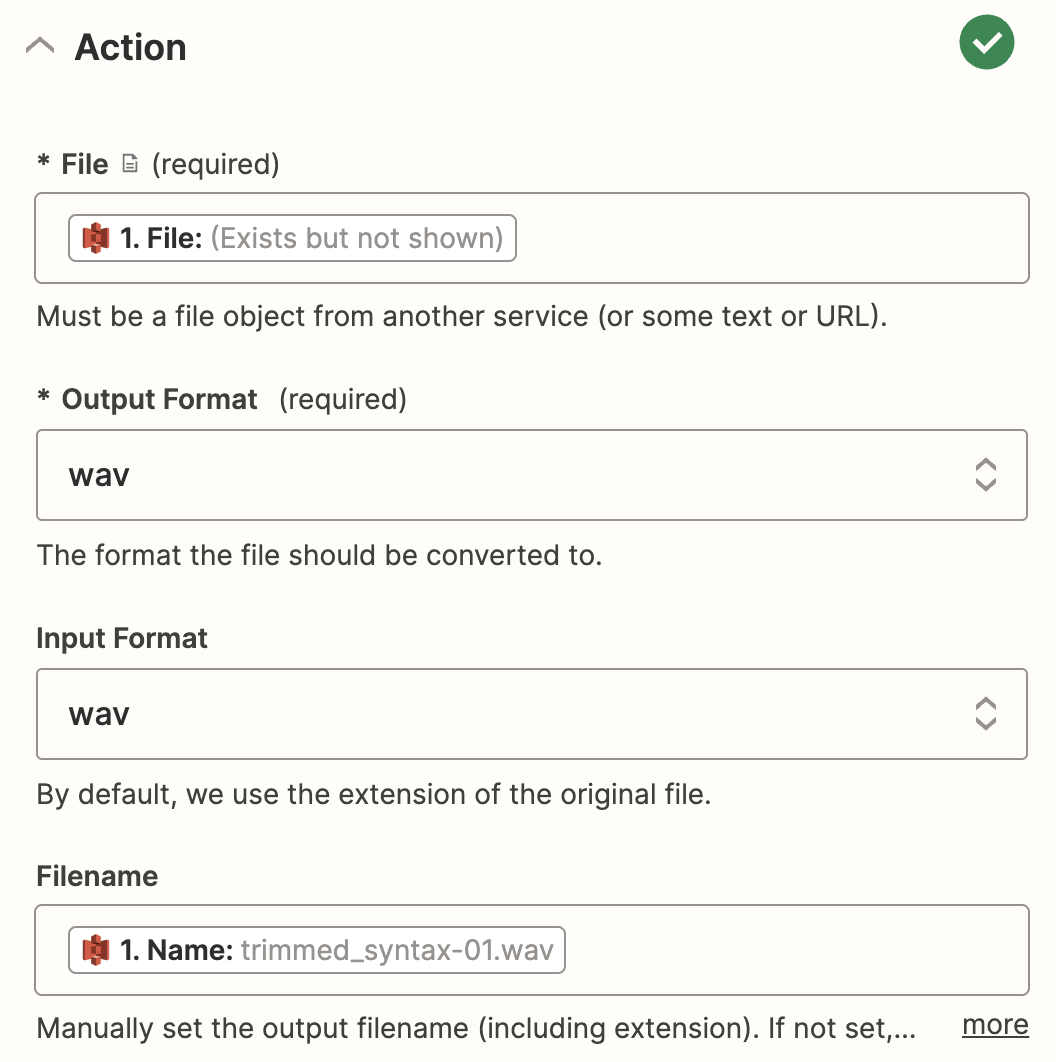Click the Output Format (required) label
1056x1062 pixels.
pyautogui.click(x=221, y=399)
